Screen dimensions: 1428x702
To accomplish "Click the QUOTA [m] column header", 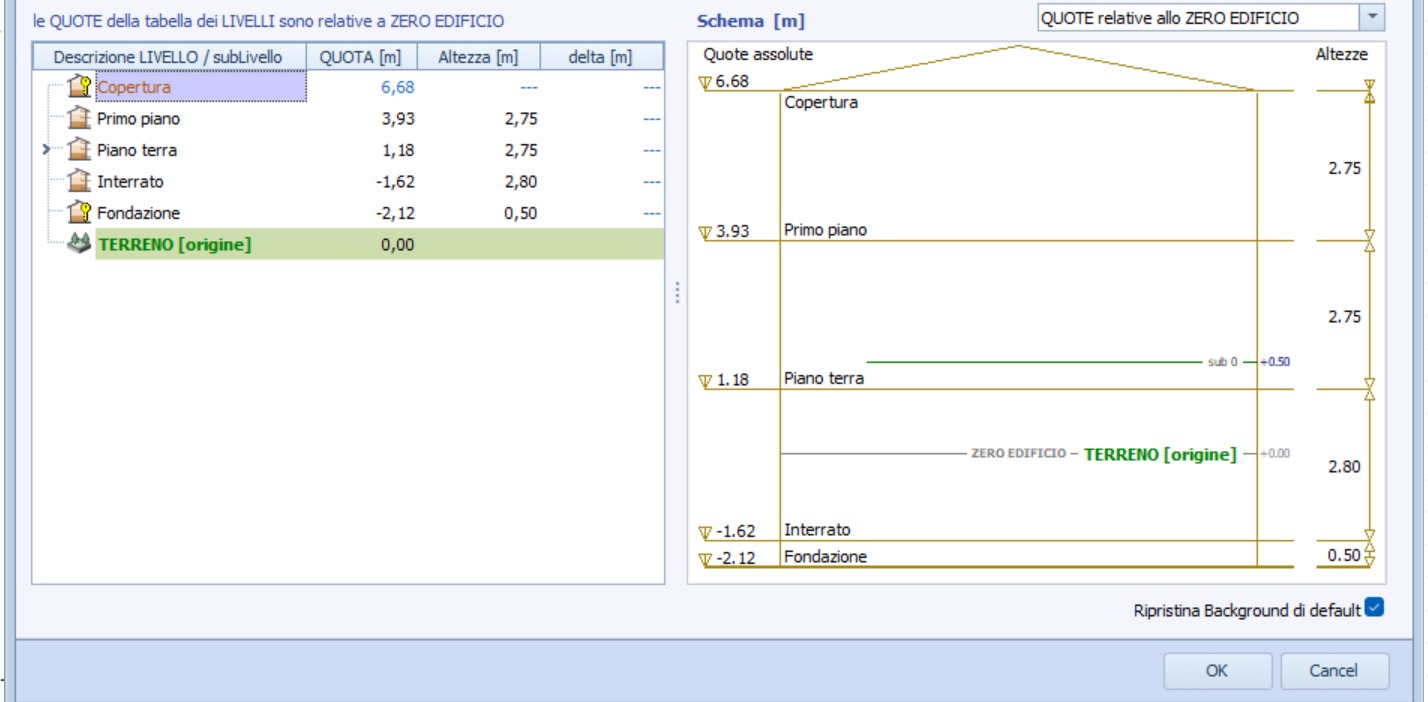I will coord(360,58).
